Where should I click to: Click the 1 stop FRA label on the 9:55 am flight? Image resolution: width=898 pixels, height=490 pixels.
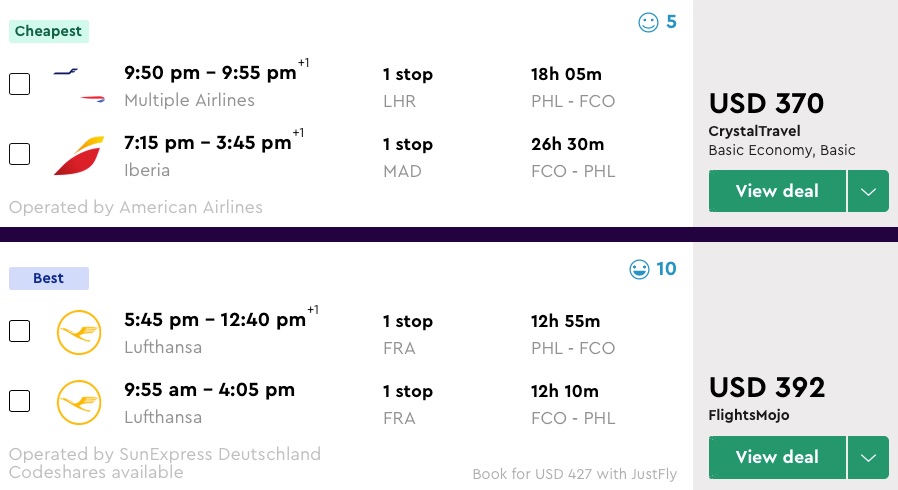(408, 403)
